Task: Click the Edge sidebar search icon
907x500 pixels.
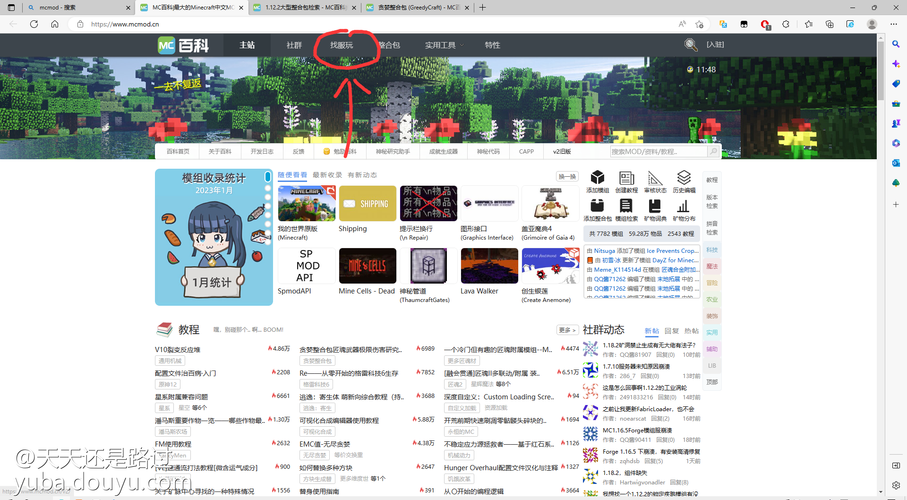Action: coord(895,44)
